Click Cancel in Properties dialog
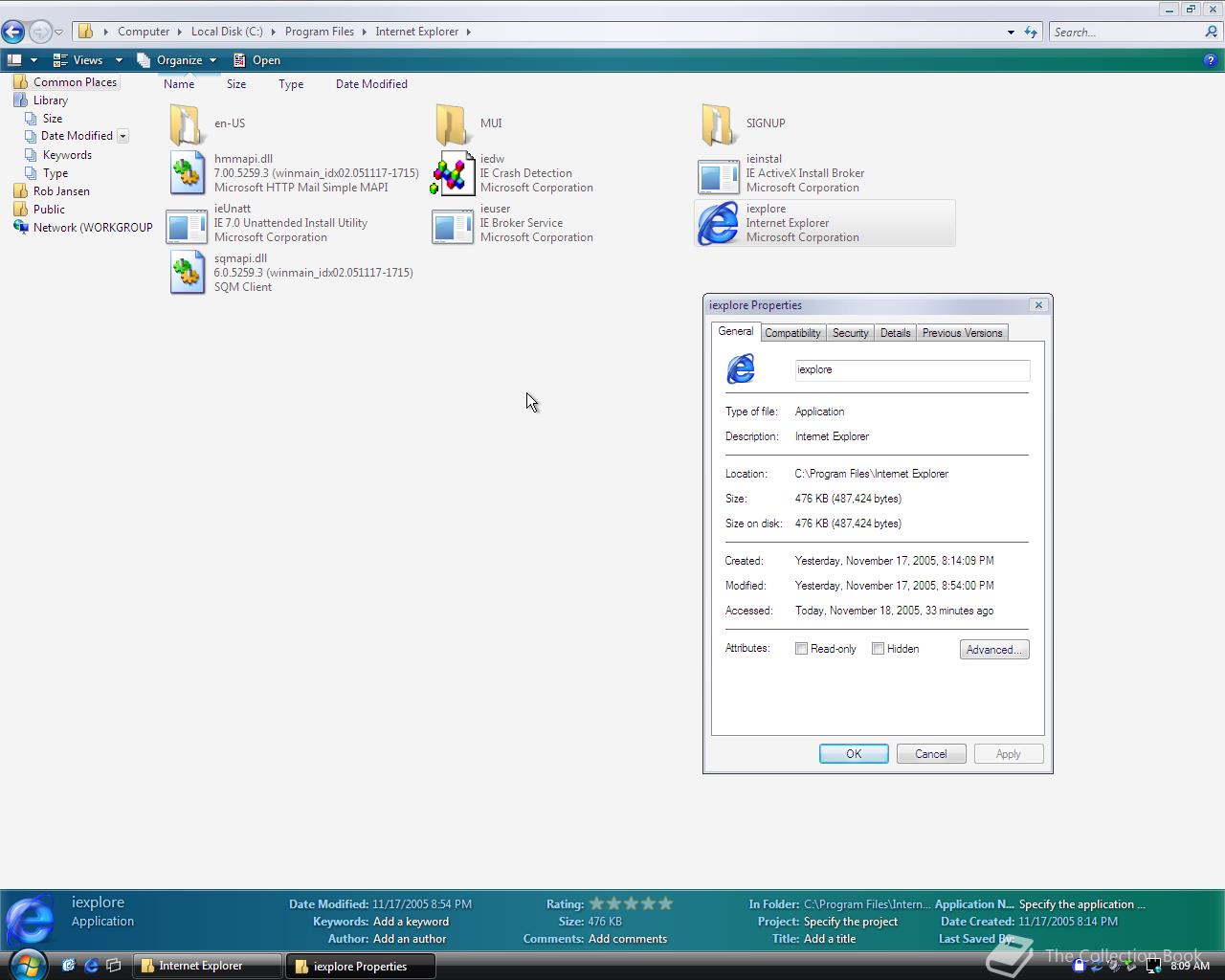Viewport: 1225px width, 980px height. [x=930, y=754]
